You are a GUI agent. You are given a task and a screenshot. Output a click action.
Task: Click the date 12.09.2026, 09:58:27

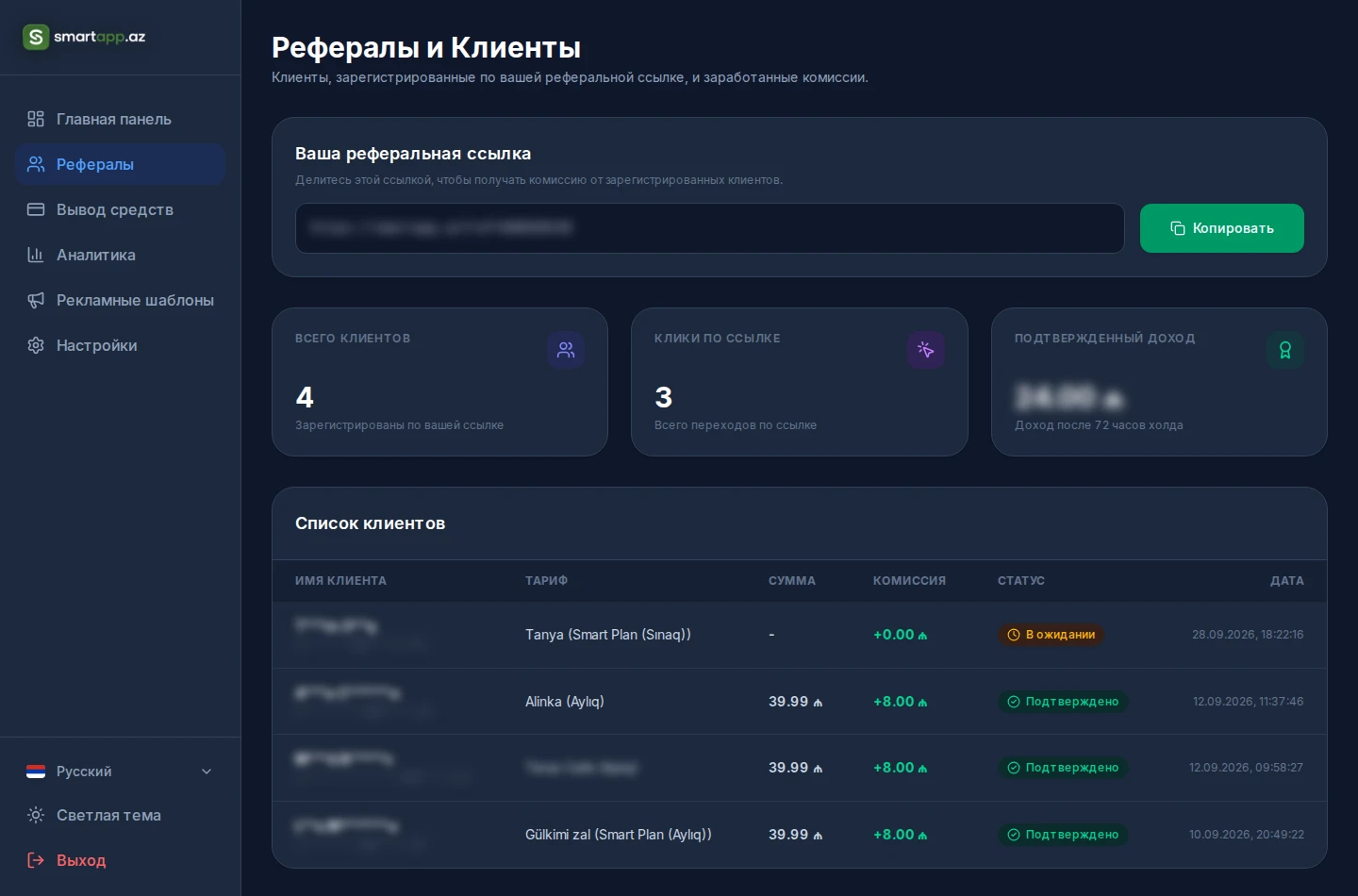tap(1246, 768)
